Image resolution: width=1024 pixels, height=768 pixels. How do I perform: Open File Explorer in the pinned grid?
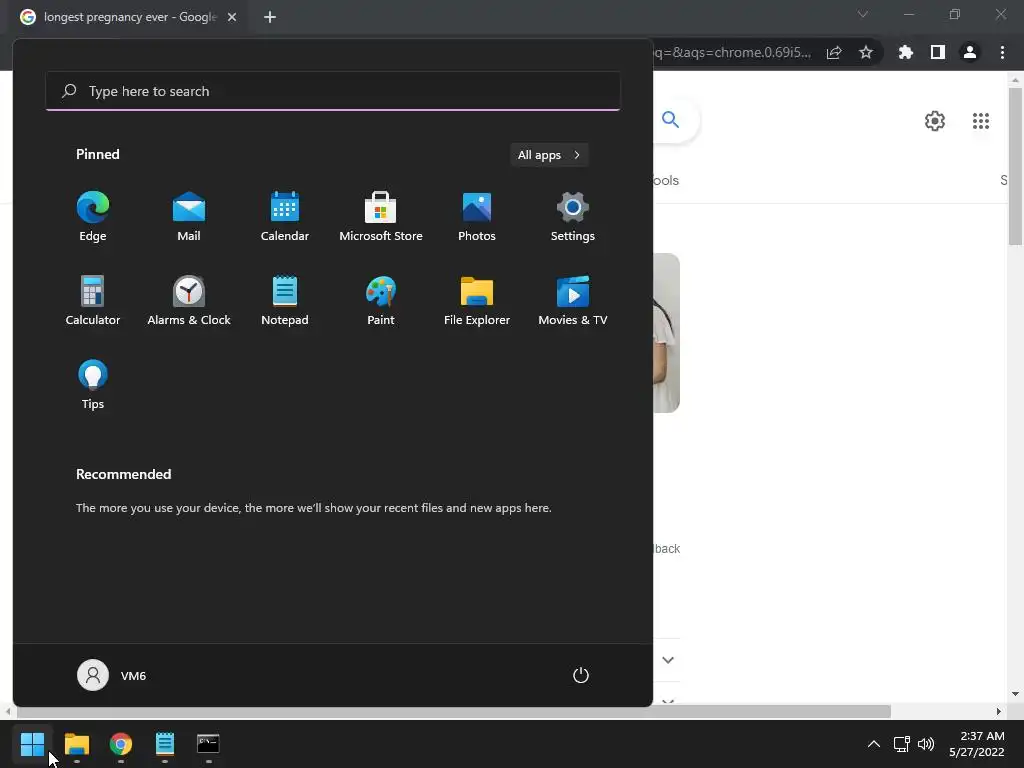477,300
